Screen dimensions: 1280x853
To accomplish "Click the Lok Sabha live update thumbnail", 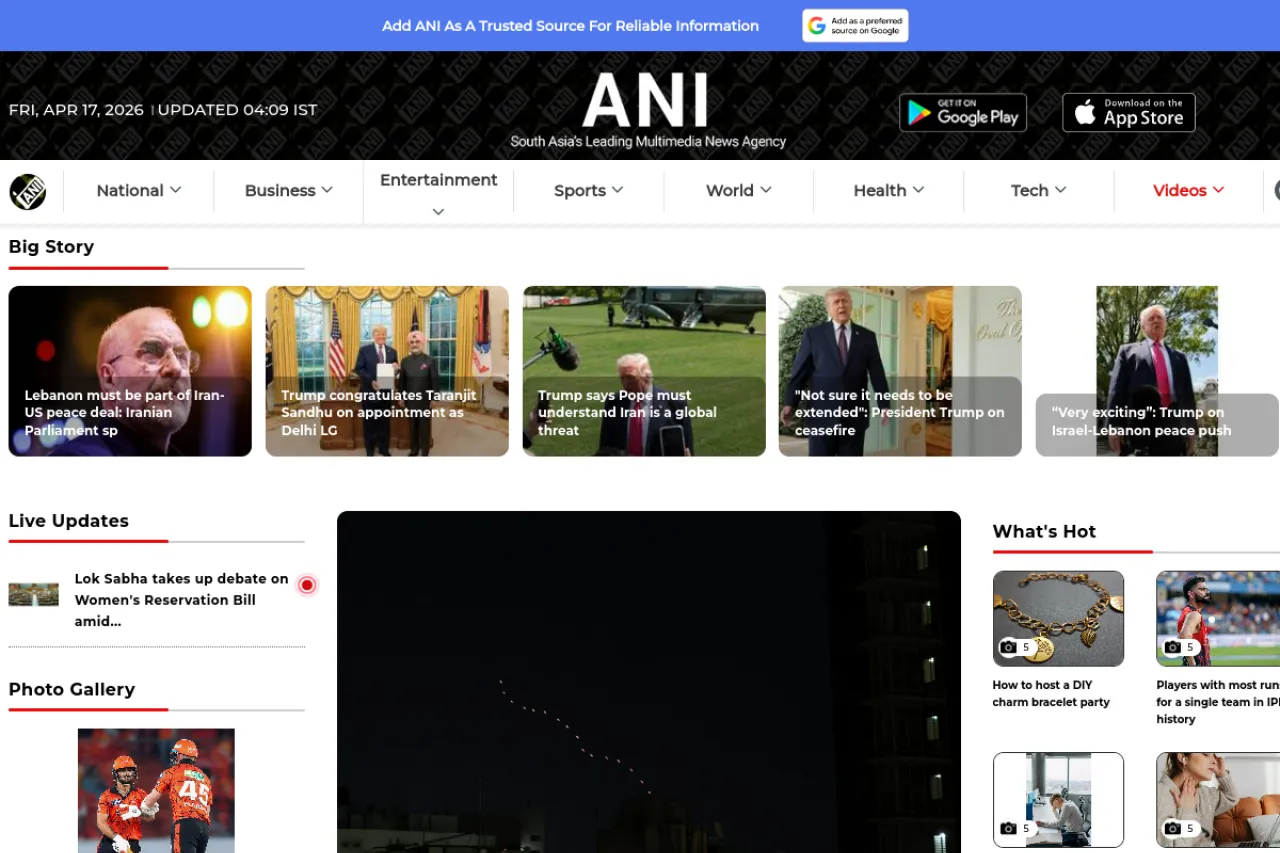I will pyautogui.click(x=34, y=595).
